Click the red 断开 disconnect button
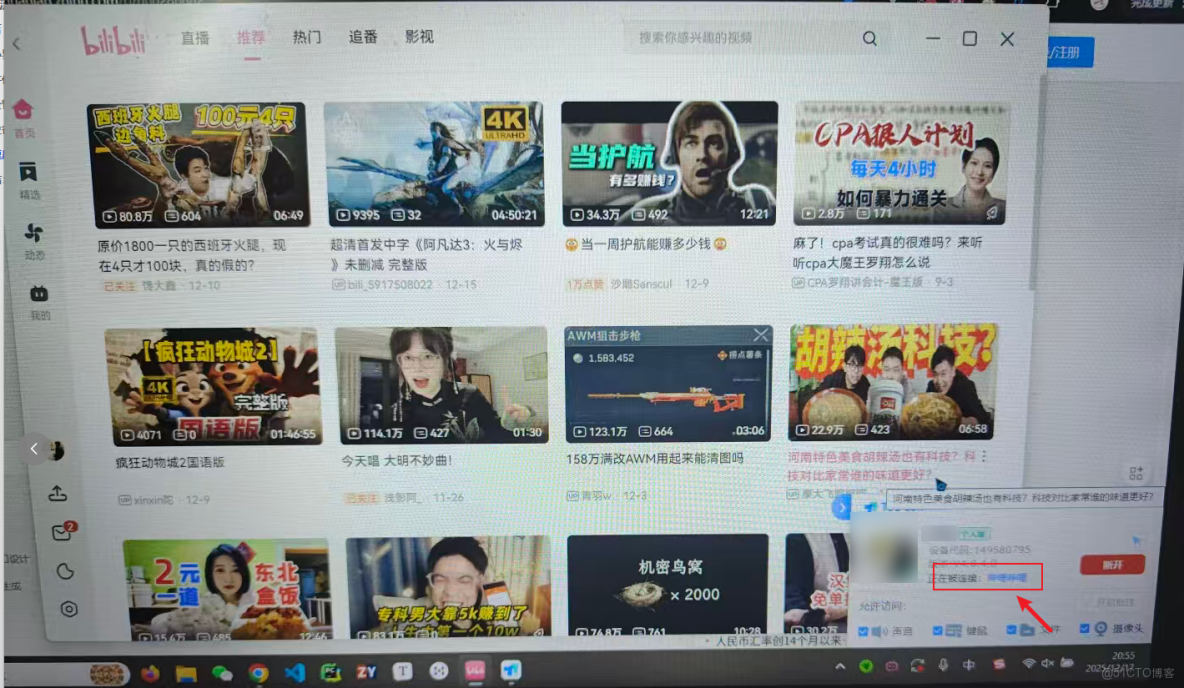1184x688 pixels. click(x=1113, y=564)
